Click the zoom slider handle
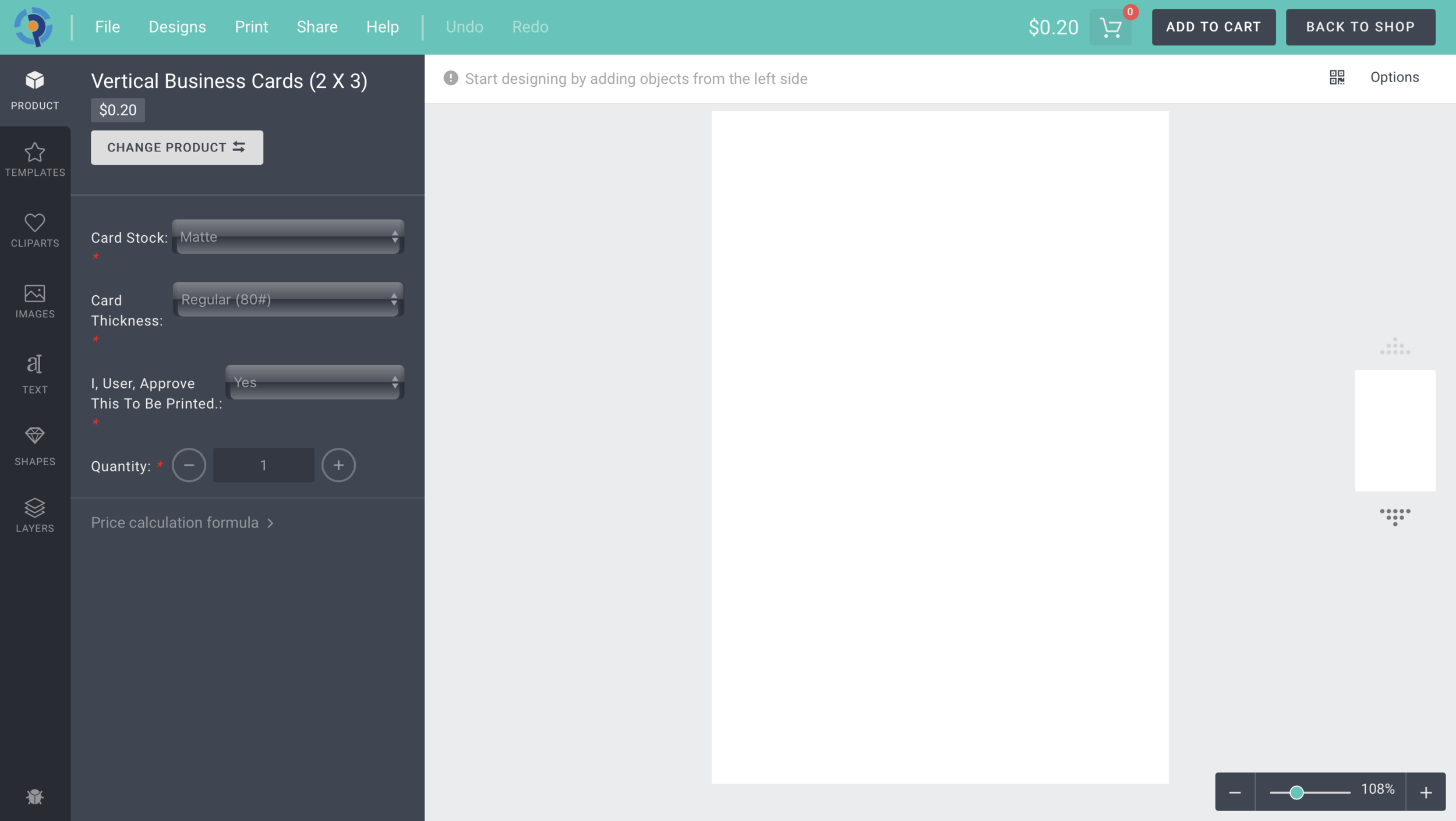 1296,792
